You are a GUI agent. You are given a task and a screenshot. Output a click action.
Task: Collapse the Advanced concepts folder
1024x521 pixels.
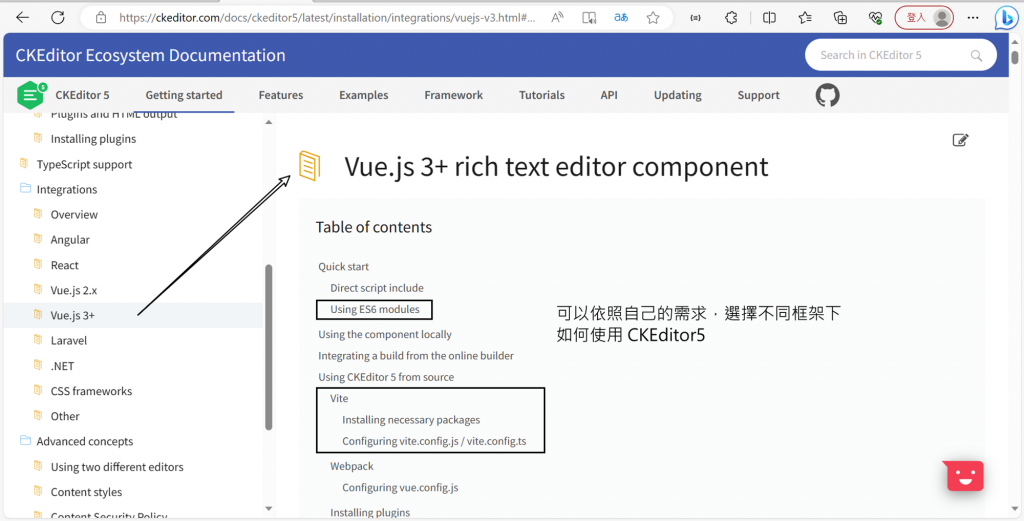coord(85,441)
